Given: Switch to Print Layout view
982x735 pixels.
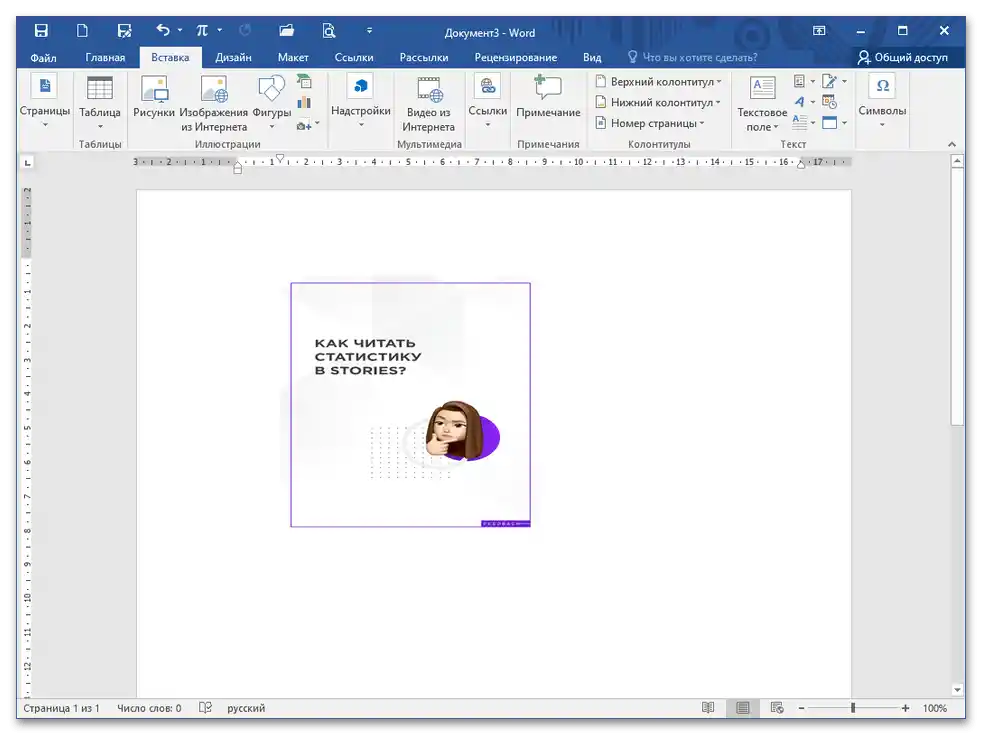Looking at the screenshot, I should point(743,708).
